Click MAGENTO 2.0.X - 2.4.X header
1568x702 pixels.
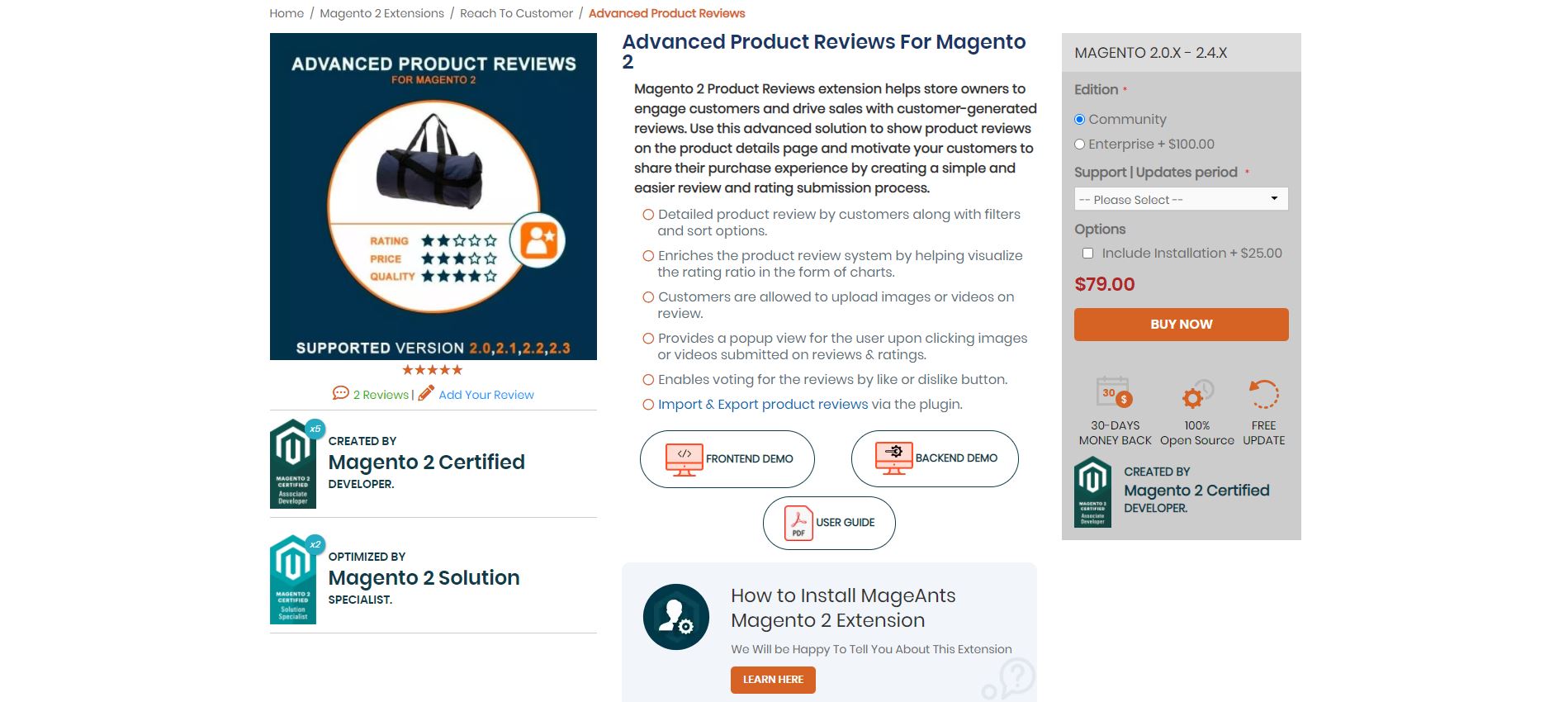click(1150, 53)
